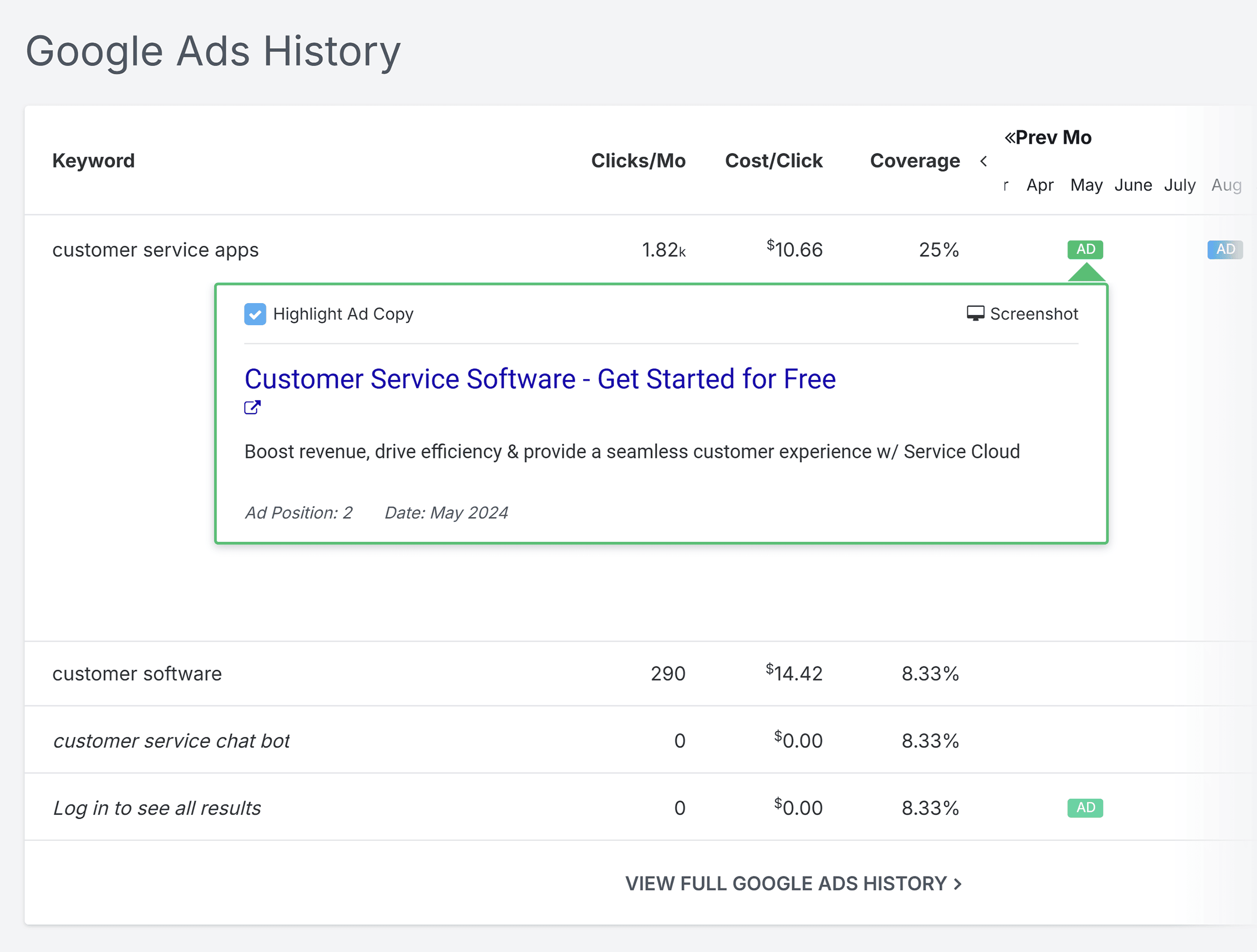Click the Screenshot monitor icon in the ad preview
Image resolution: width=1257 pixels, height=952 pixels.
[976, 314]
